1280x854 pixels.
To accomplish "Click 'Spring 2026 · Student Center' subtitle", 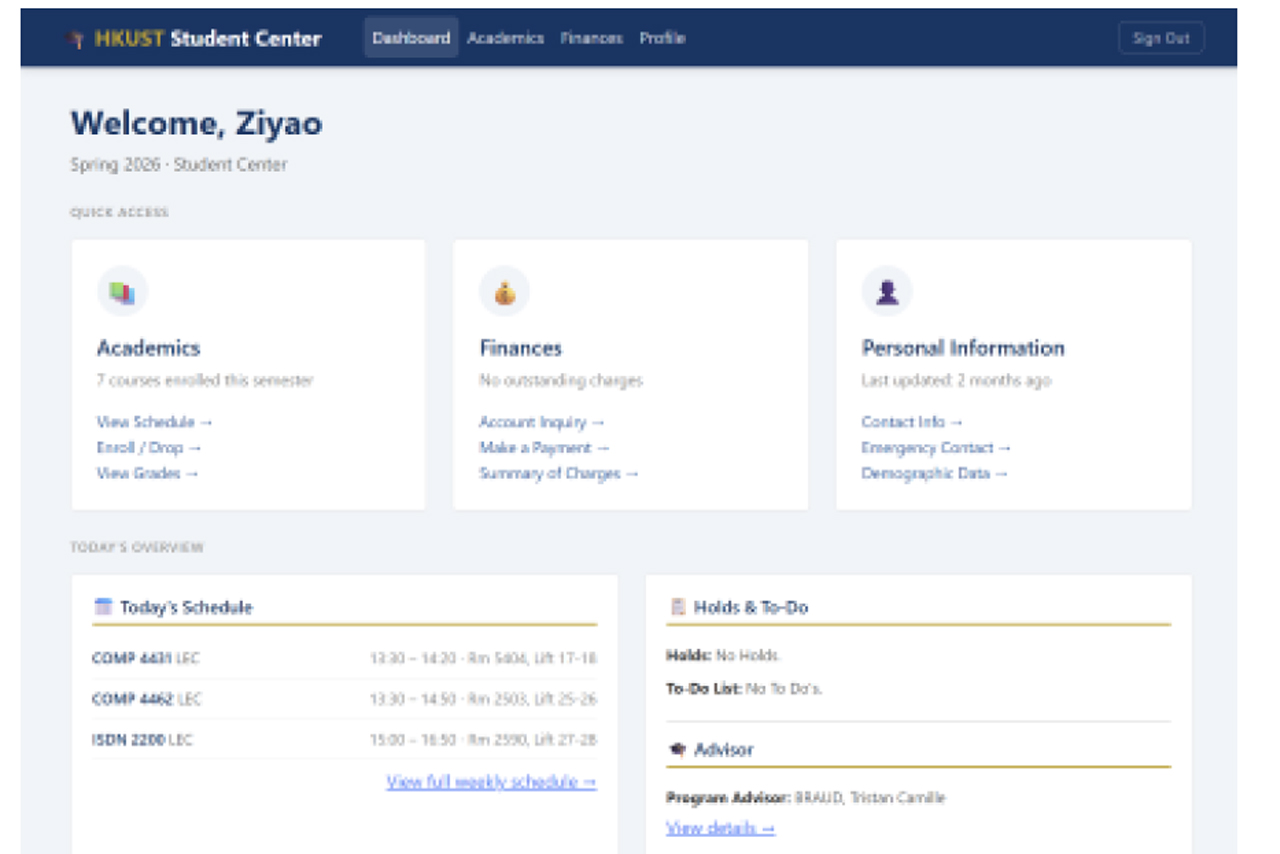I will (179, 165).
